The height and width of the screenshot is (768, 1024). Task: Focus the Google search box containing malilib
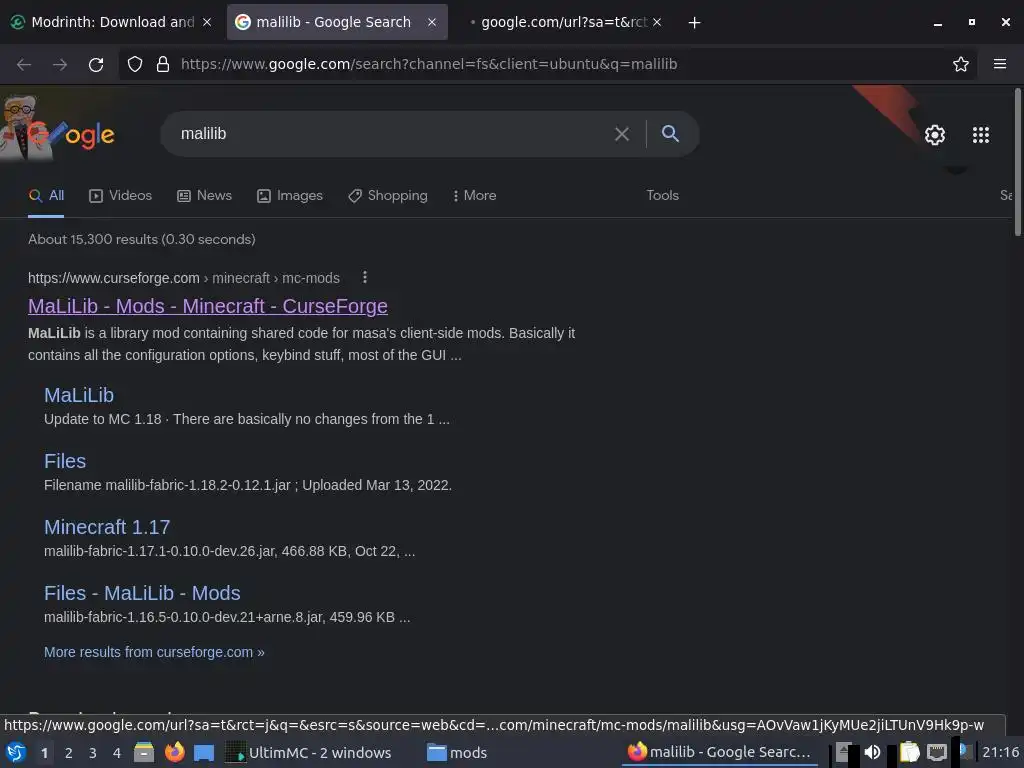click(392, 134)
